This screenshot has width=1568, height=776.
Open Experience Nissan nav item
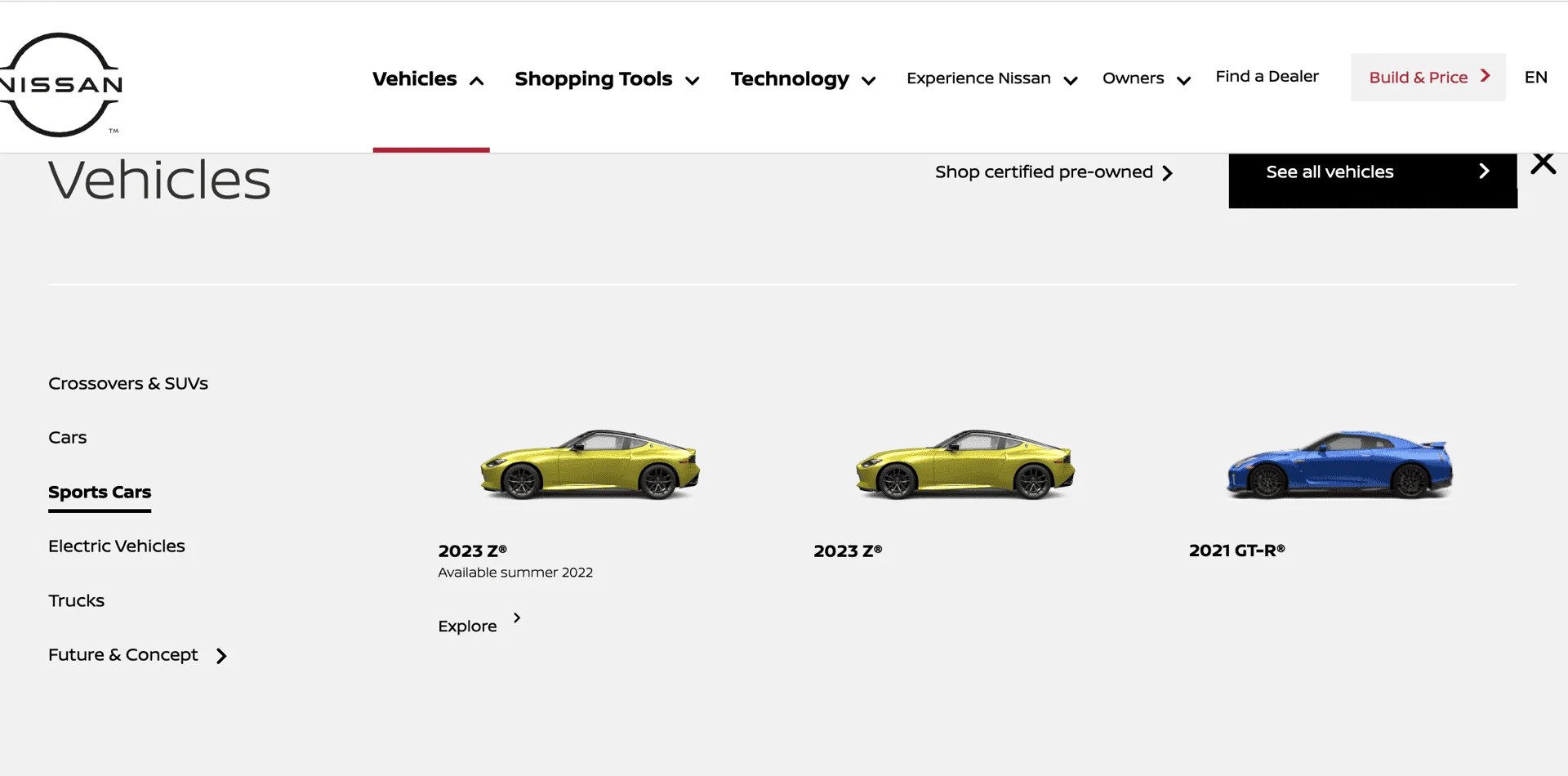click(978, 78)
